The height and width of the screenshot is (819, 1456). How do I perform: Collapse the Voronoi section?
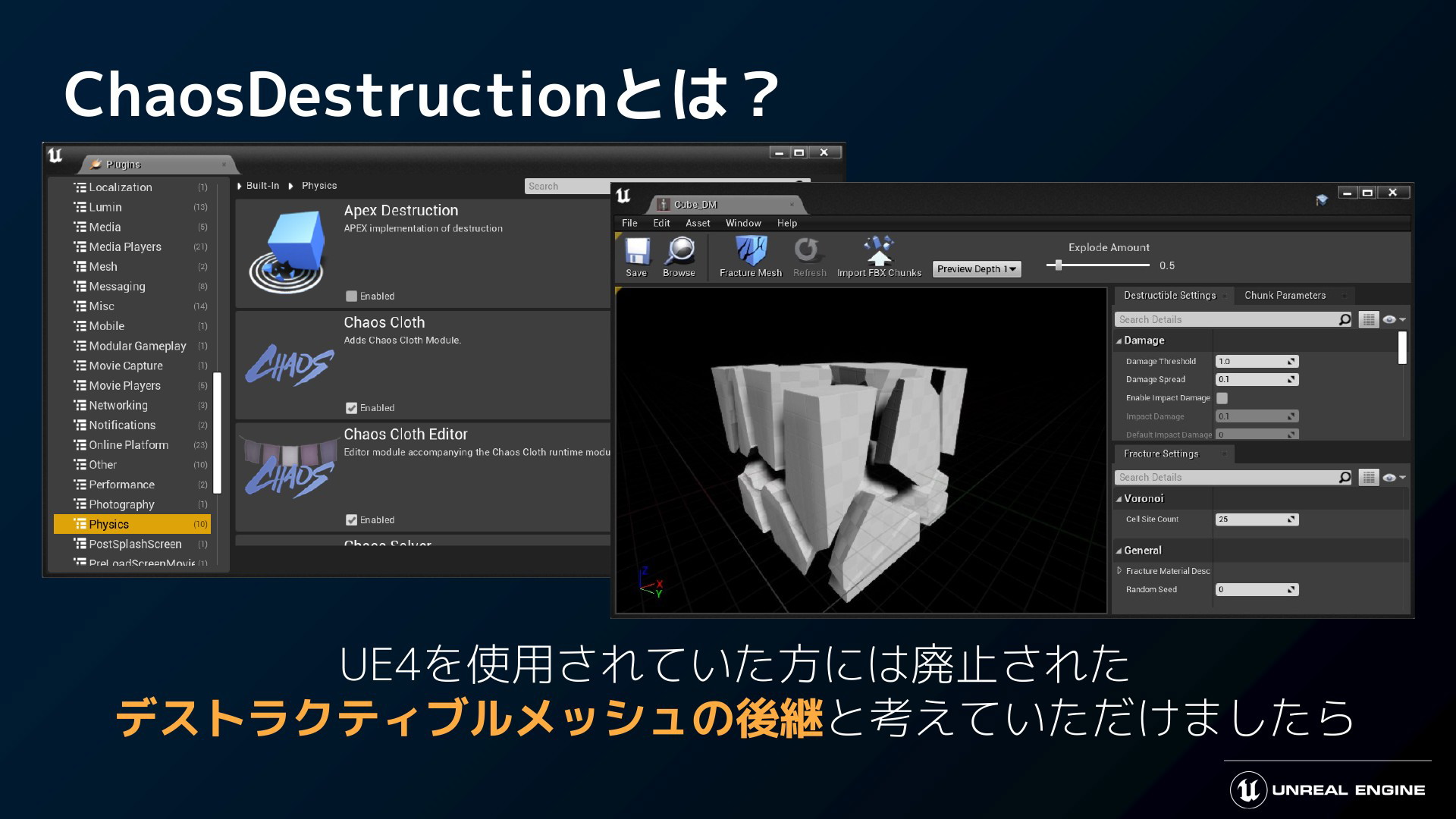(x=1119, y=499)
